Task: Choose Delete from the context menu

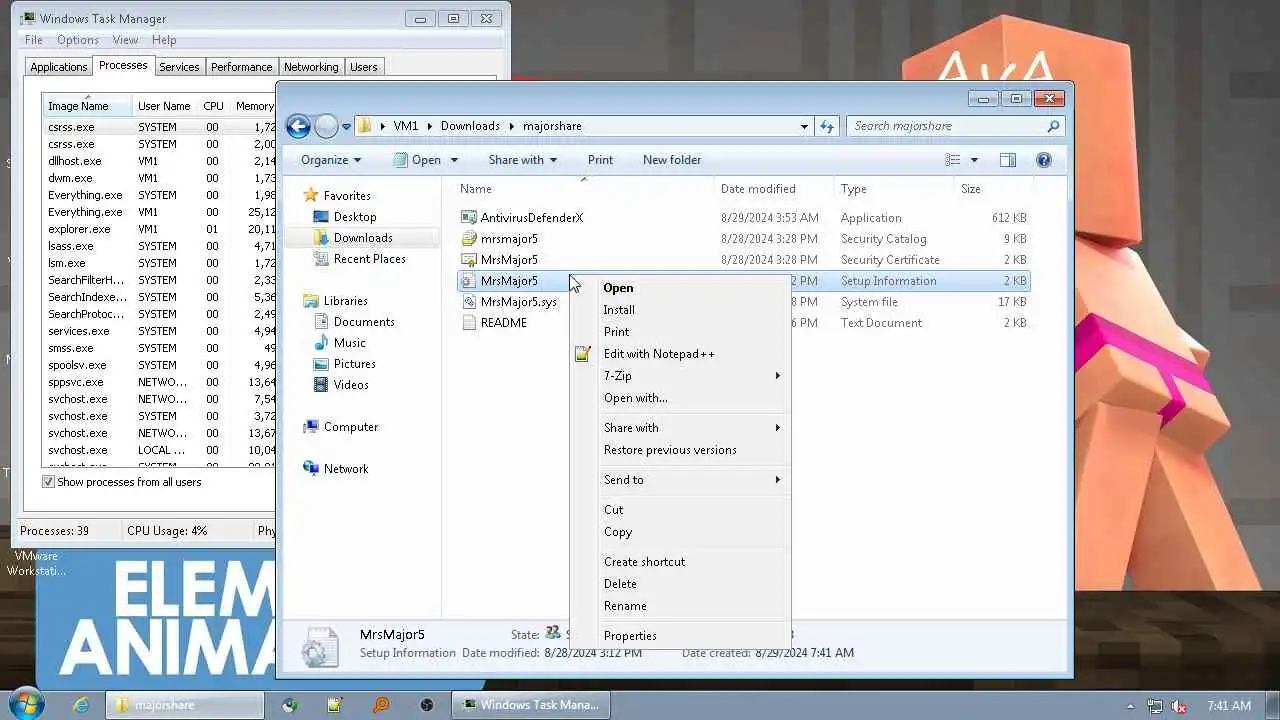Action: (620, 584)
